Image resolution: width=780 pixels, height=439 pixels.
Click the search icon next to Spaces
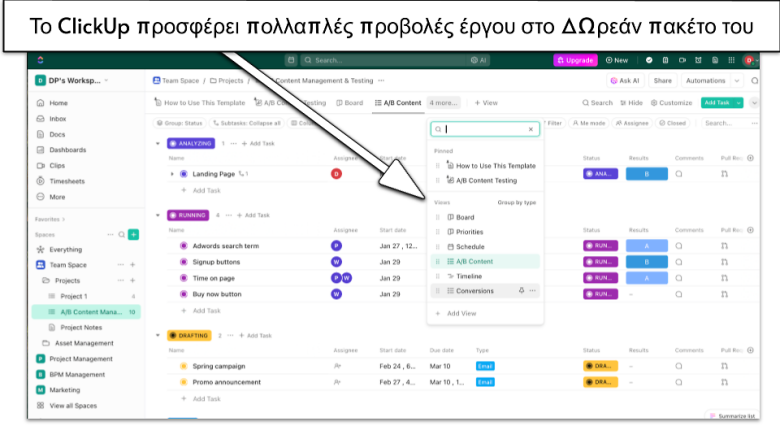coord(121,234)
